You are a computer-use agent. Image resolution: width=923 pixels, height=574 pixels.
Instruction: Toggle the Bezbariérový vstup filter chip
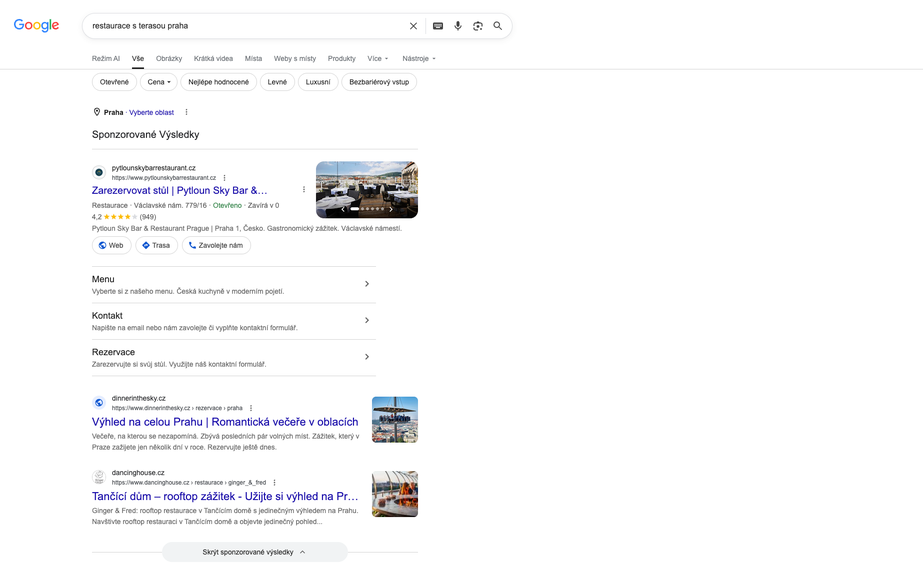(x=379, y=82)
